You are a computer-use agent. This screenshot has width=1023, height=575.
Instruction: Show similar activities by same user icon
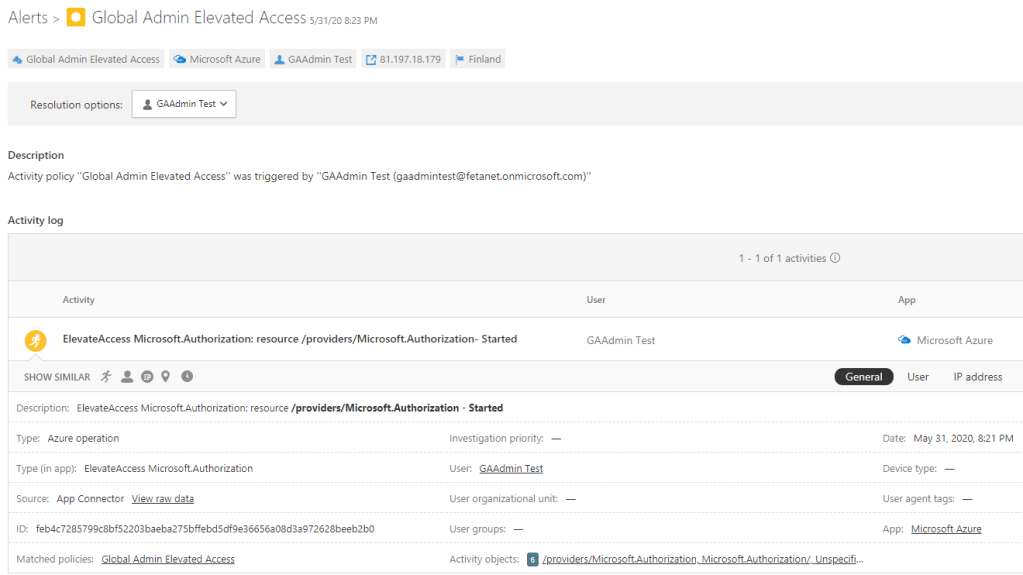point(127,377)
